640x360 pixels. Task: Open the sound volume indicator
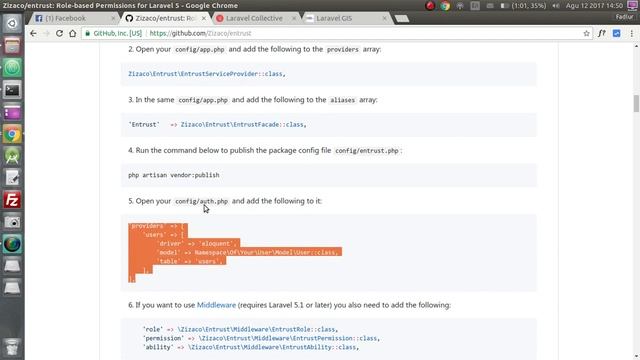556,6
